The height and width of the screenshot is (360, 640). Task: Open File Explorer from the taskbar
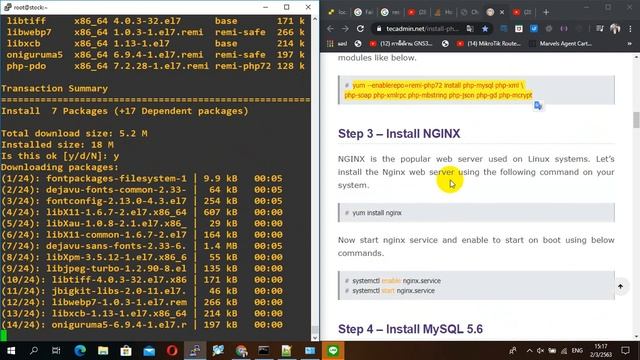[x=103, y=351]
